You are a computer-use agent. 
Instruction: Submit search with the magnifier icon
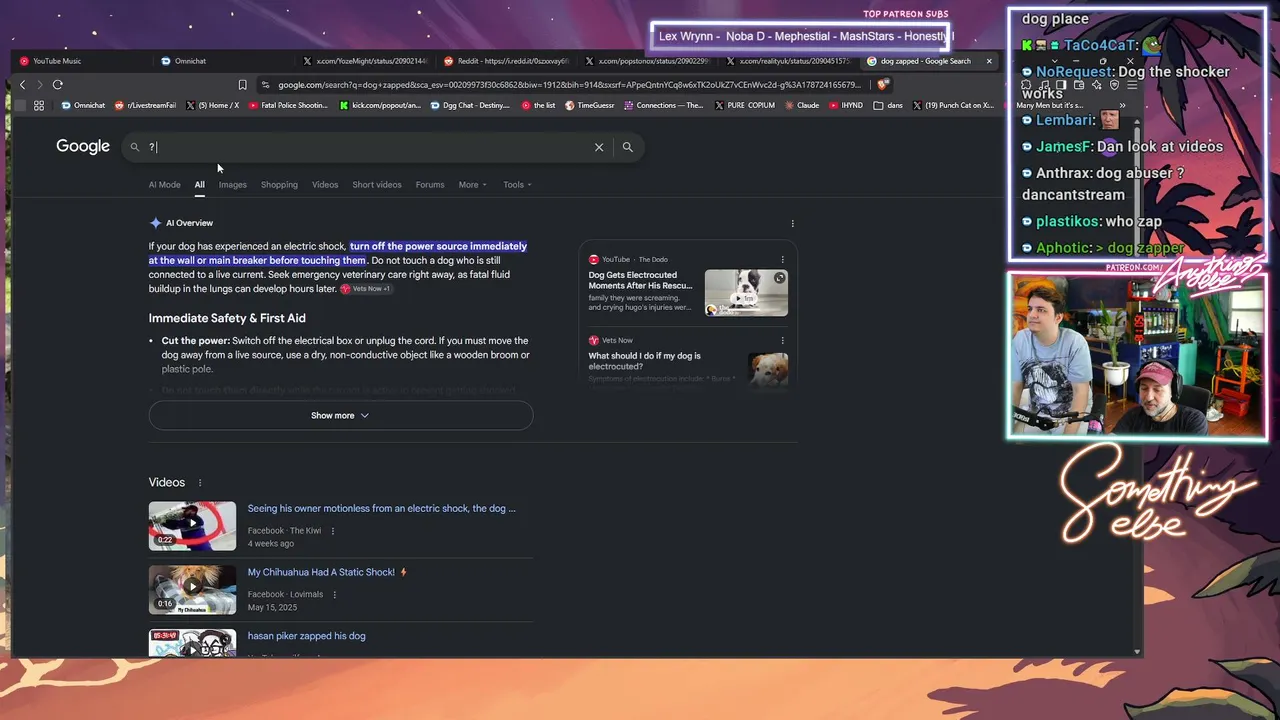tap(628, 147)
